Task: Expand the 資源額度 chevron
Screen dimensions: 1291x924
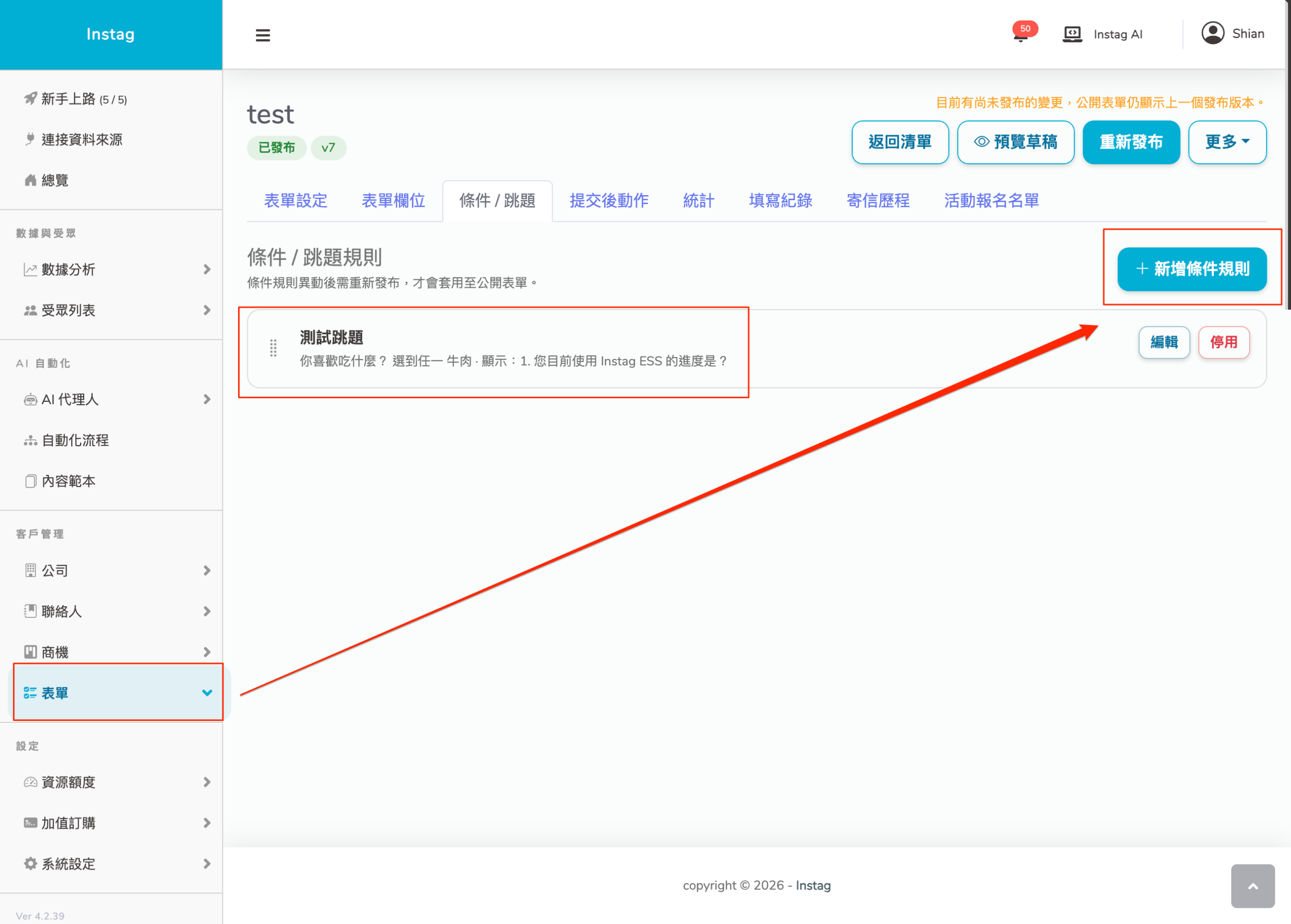Action: pos(207,782)
